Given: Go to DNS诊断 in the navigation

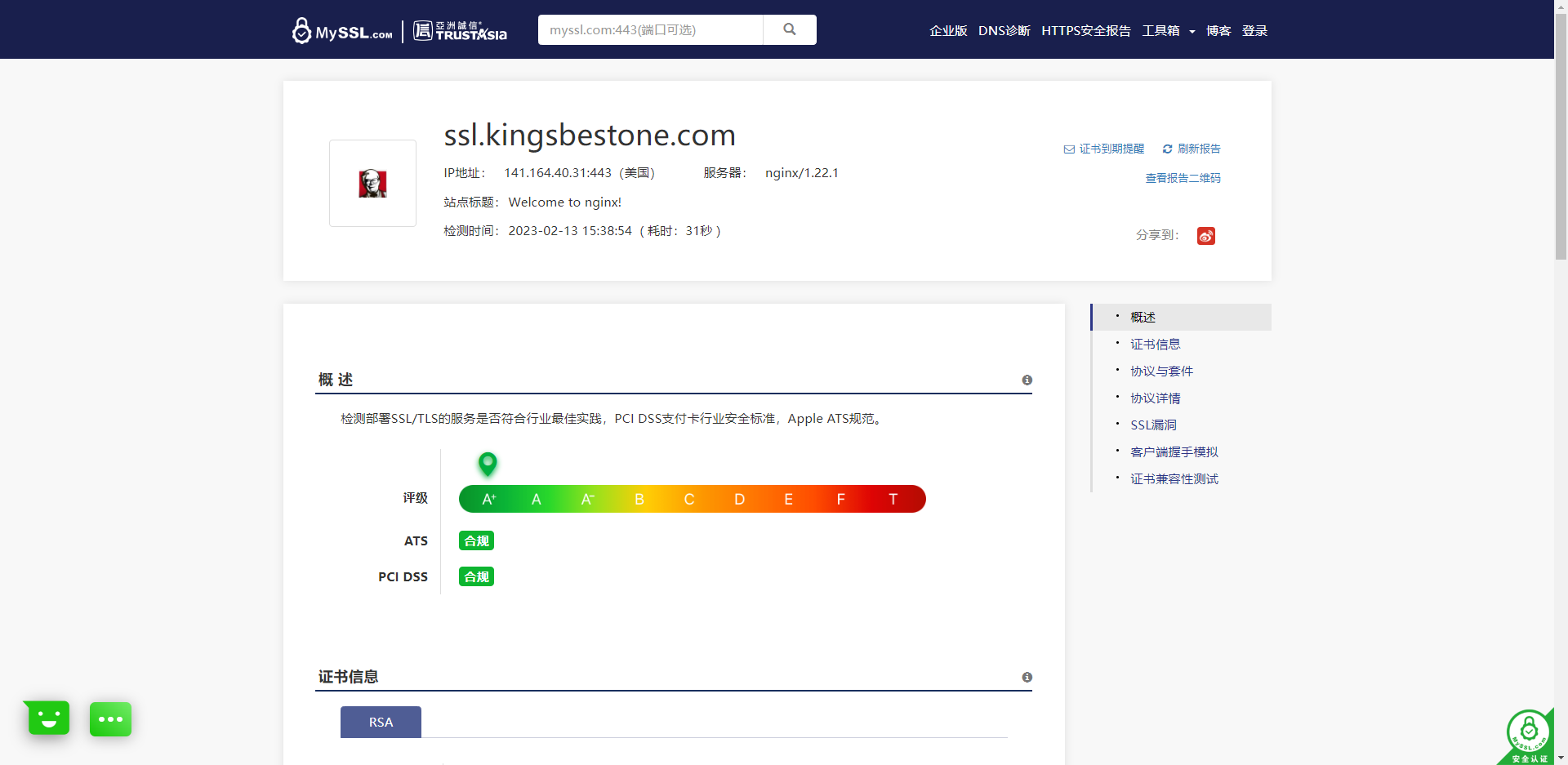Looking at the screenshot, I should pyautogui.click(x=1004, y=31).
